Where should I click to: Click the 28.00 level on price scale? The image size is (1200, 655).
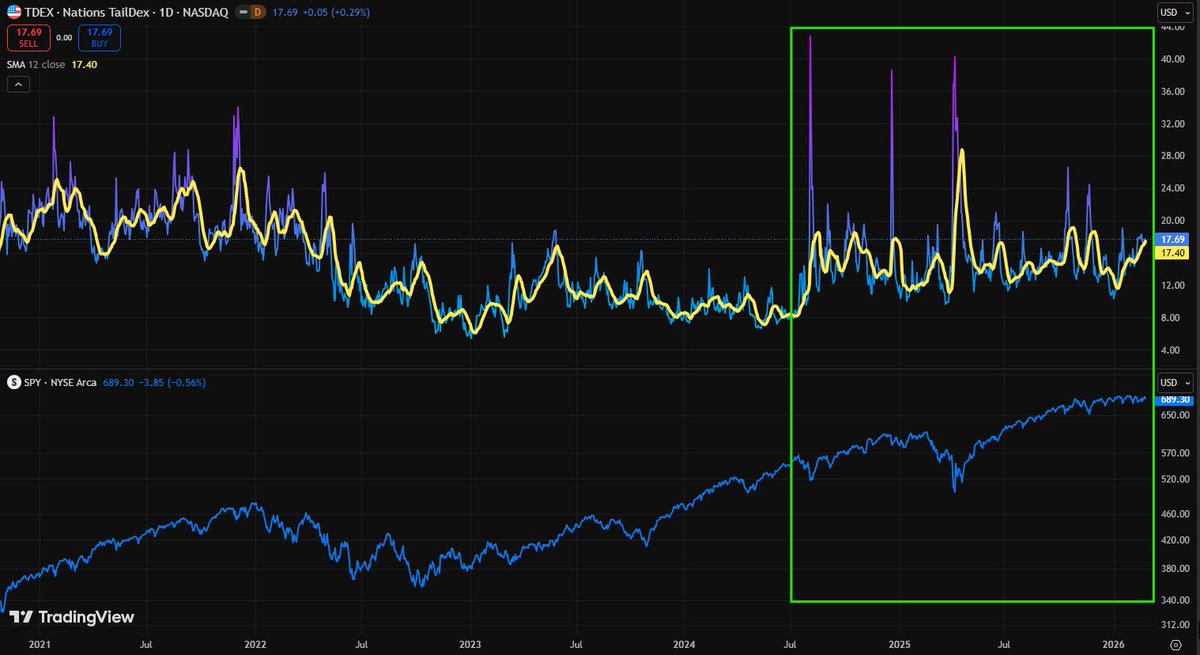click(1172, 156)
